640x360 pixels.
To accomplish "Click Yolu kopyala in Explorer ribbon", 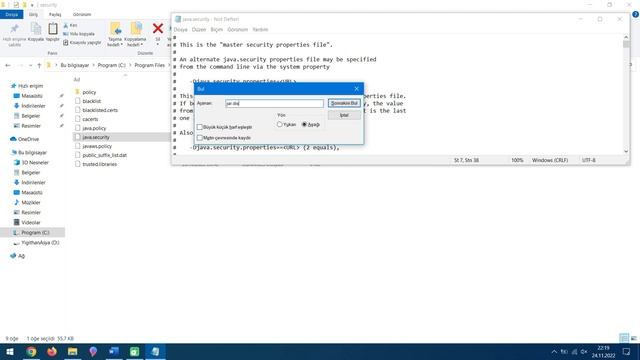I will click(x=79, y=34).
